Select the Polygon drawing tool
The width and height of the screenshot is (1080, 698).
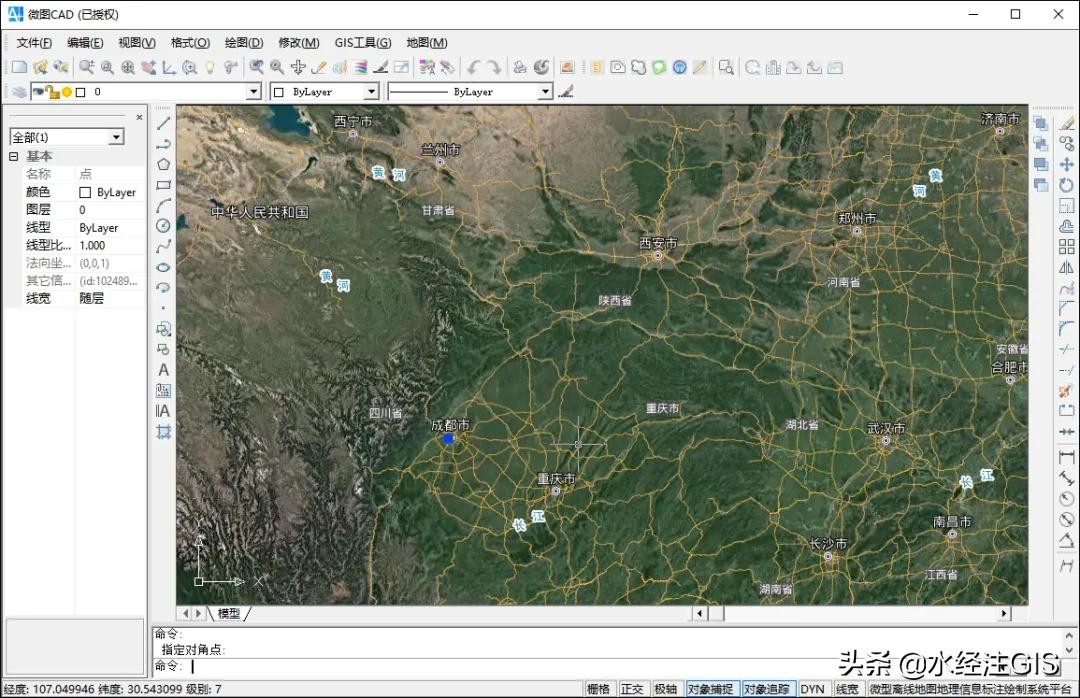coord(164,164)
